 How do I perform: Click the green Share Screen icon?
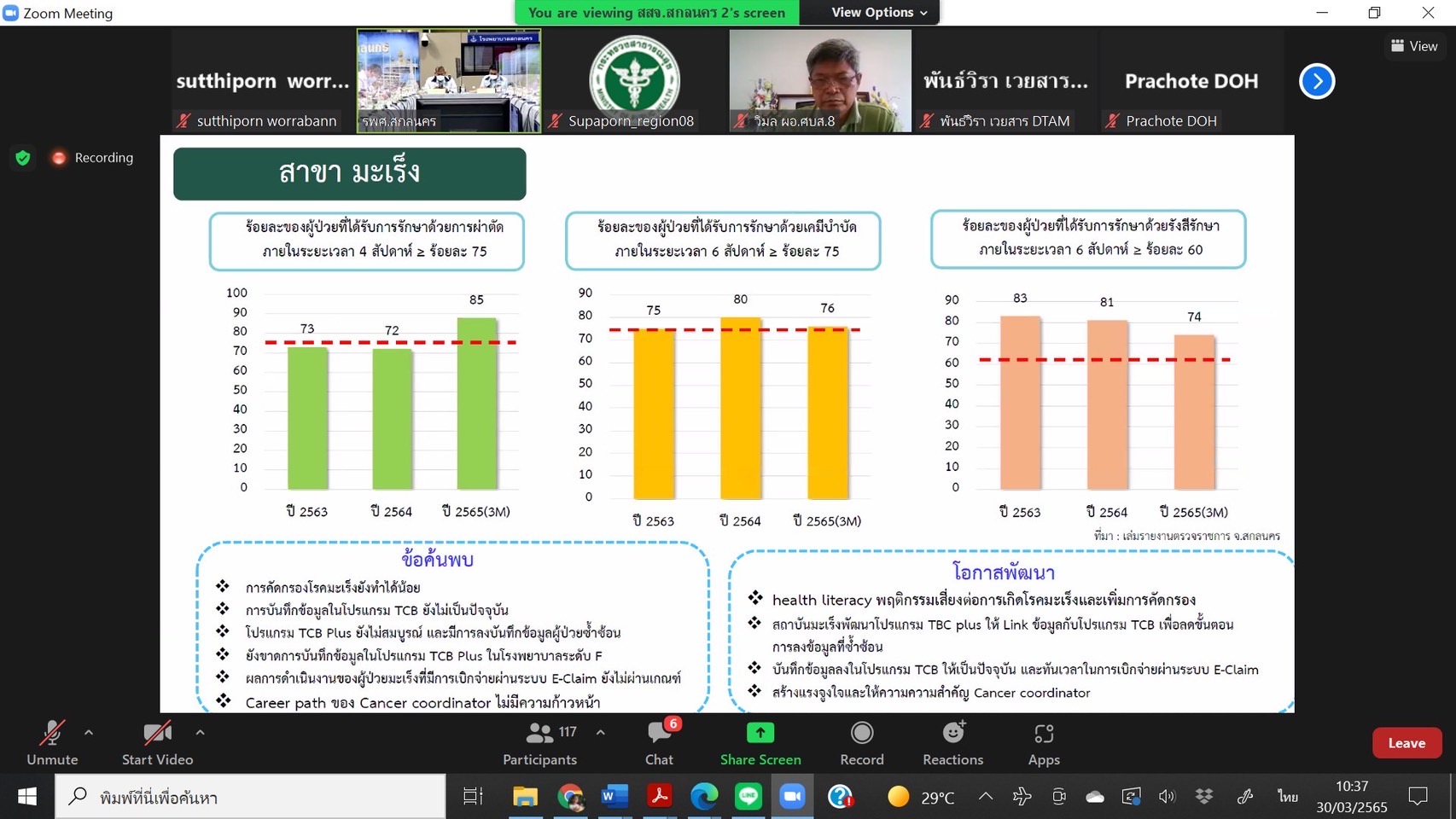(x=760, y=734)
